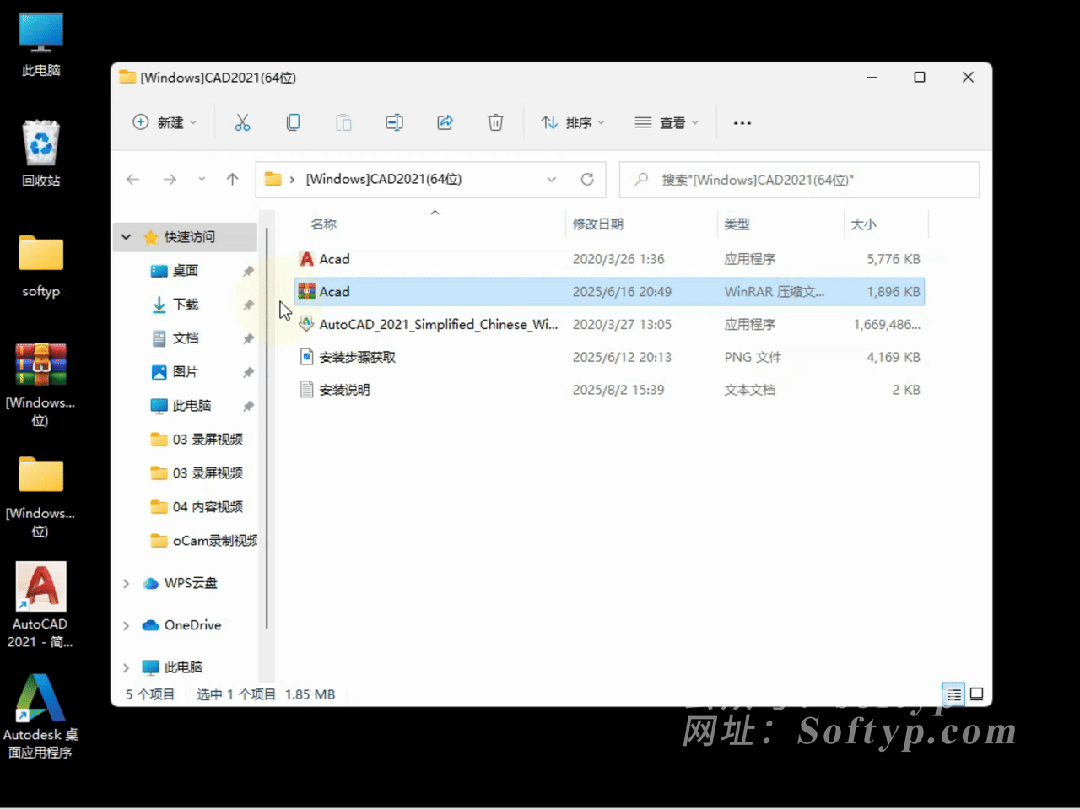
Task: Open 文档 in quick access
Action: point(185,338)
